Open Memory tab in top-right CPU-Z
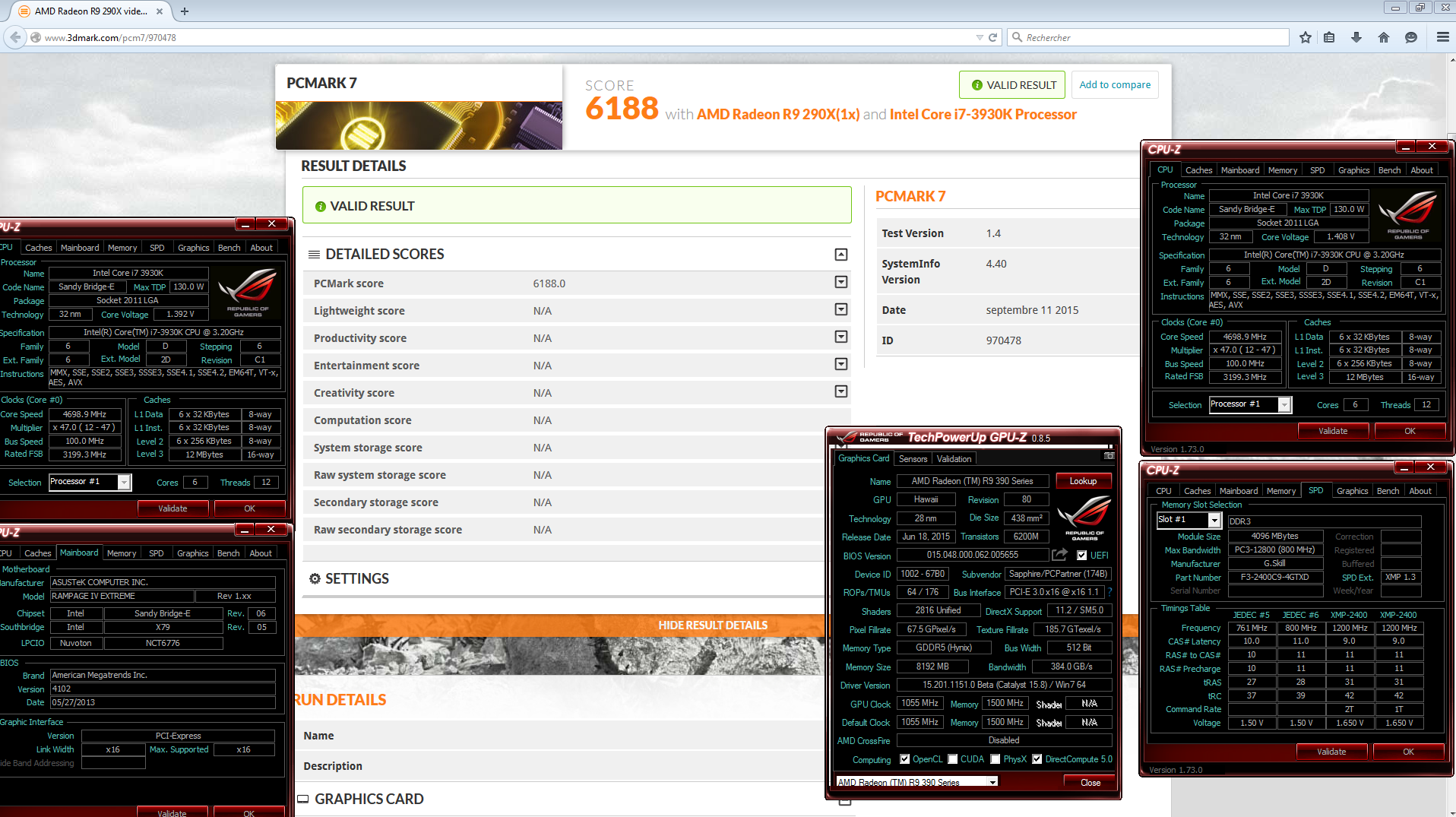The width and height of the screenshot is (1456, 817). (x=1283, y=170)
